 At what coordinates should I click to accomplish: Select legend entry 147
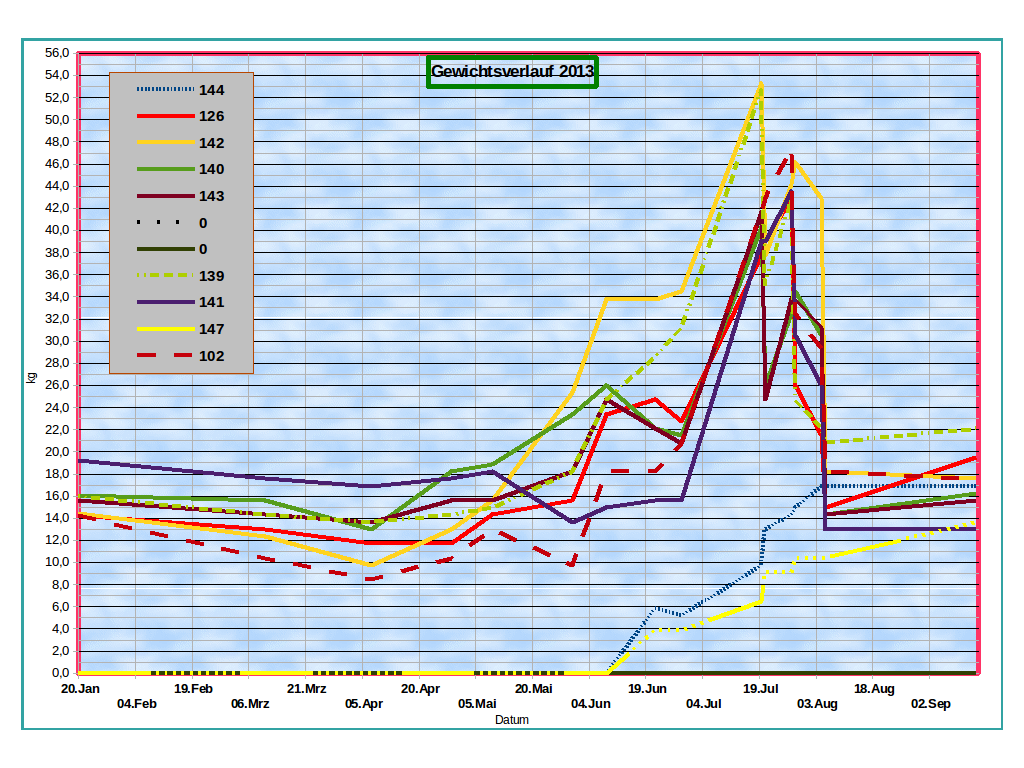coord(180,329)
